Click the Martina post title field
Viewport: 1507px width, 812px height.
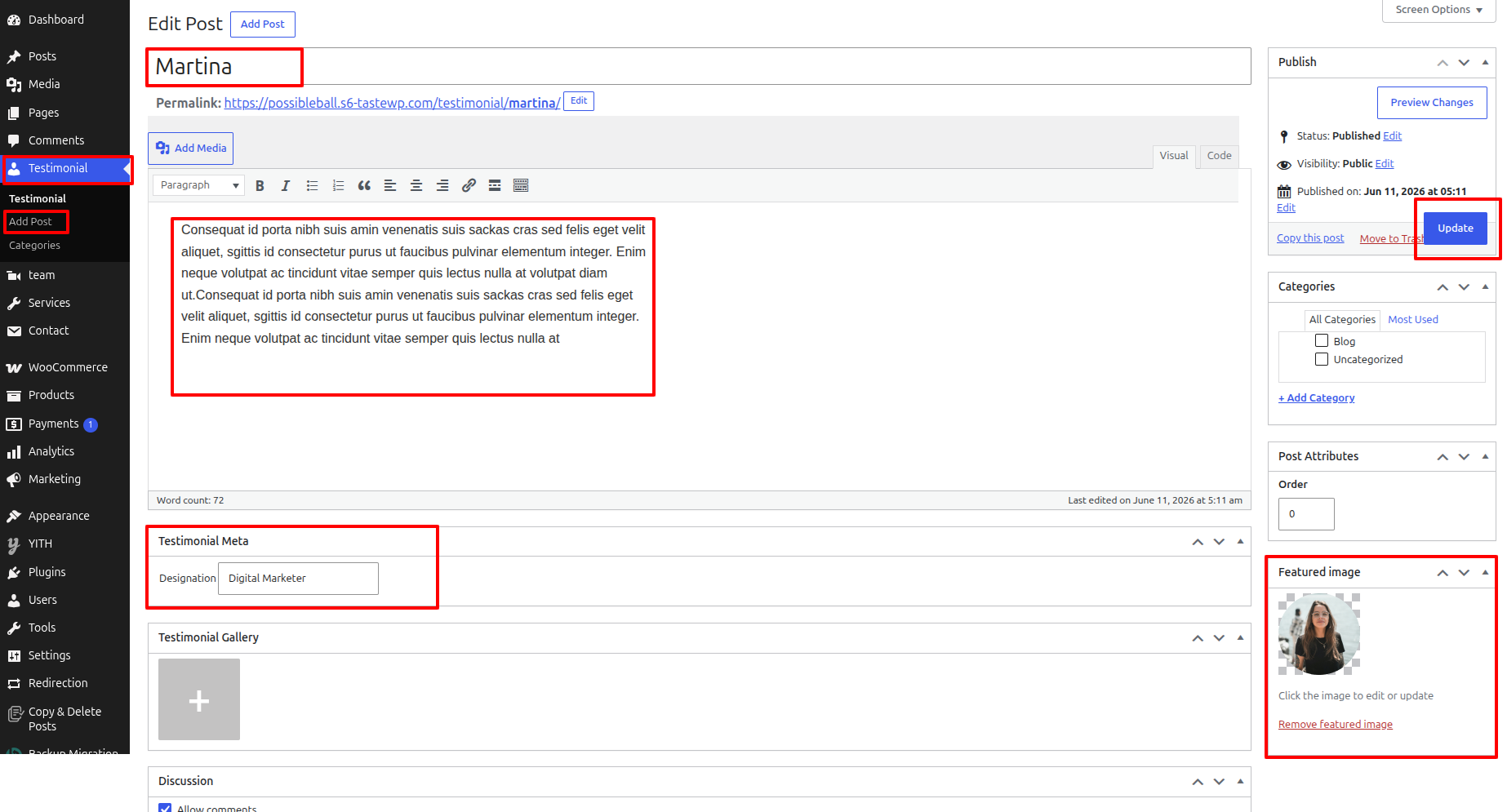tap(699, 66)
